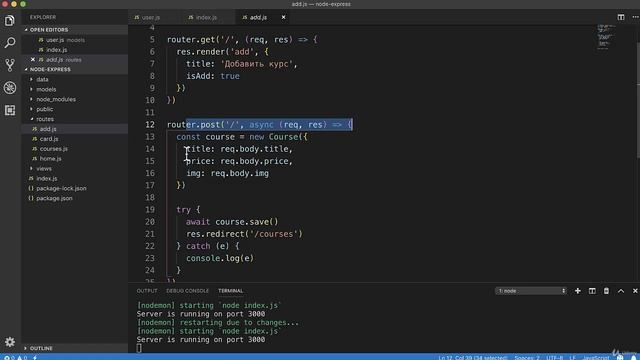Open the notifications bell in status bar
The height and width of the screenshot is (360, 640).
[634, 357]
